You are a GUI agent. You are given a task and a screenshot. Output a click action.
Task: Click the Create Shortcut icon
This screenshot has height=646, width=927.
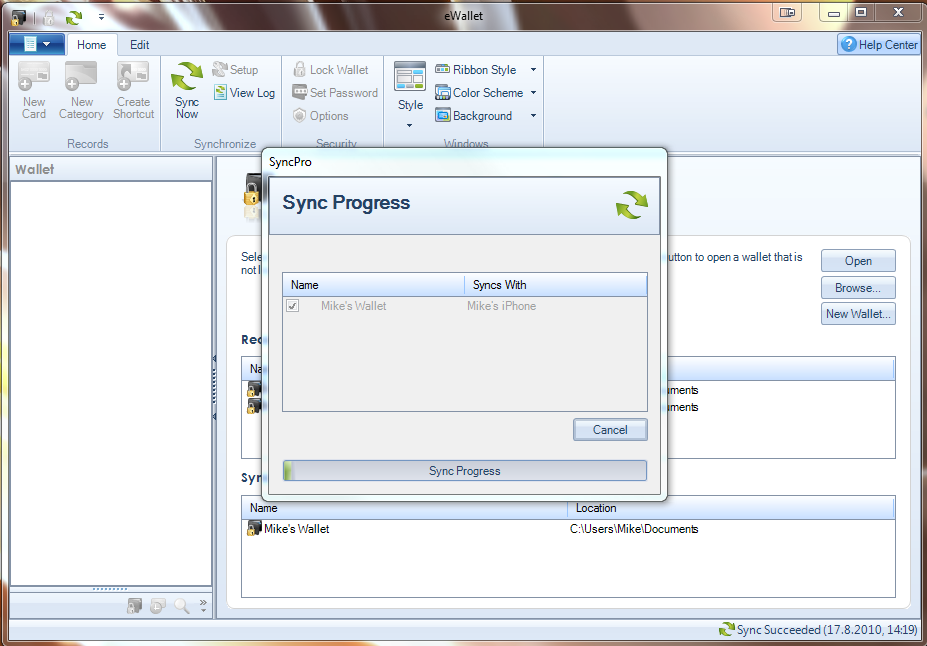click(133, 77)
